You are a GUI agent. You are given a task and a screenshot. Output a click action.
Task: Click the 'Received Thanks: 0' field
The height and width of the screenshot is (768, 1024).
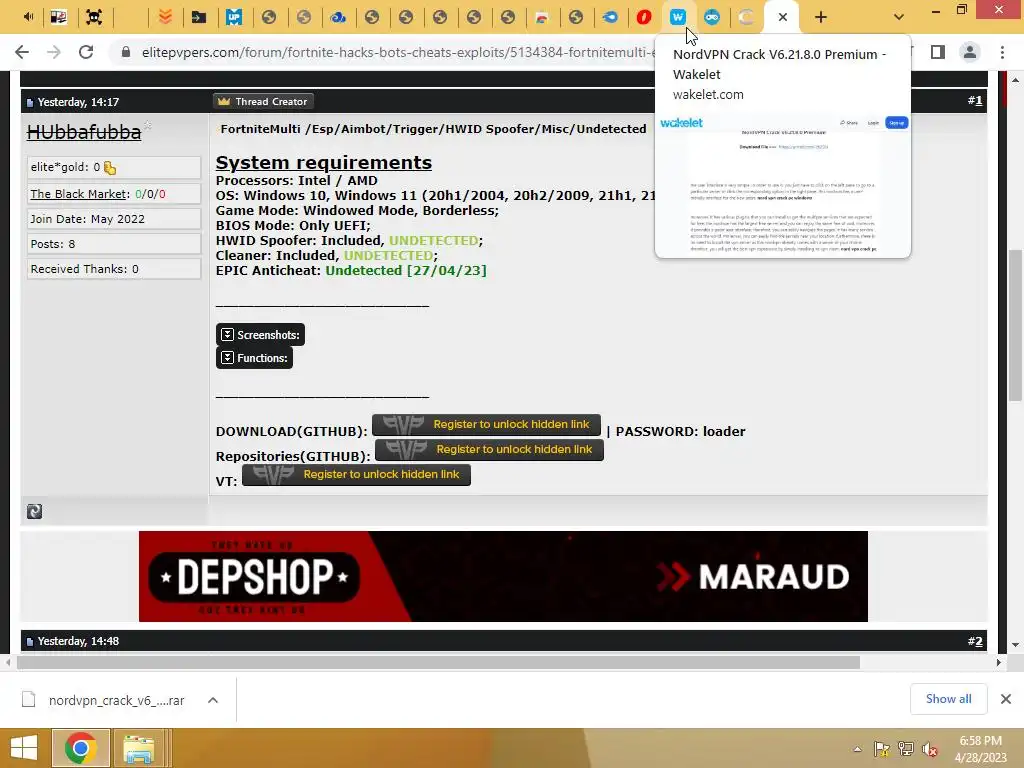pos(114,269)
